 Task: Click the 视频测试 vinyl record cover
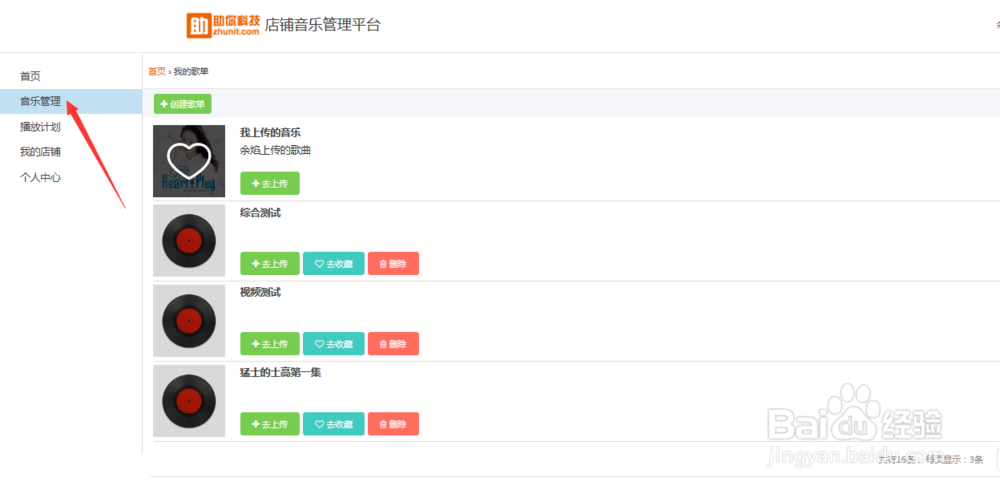pos(189,321)
